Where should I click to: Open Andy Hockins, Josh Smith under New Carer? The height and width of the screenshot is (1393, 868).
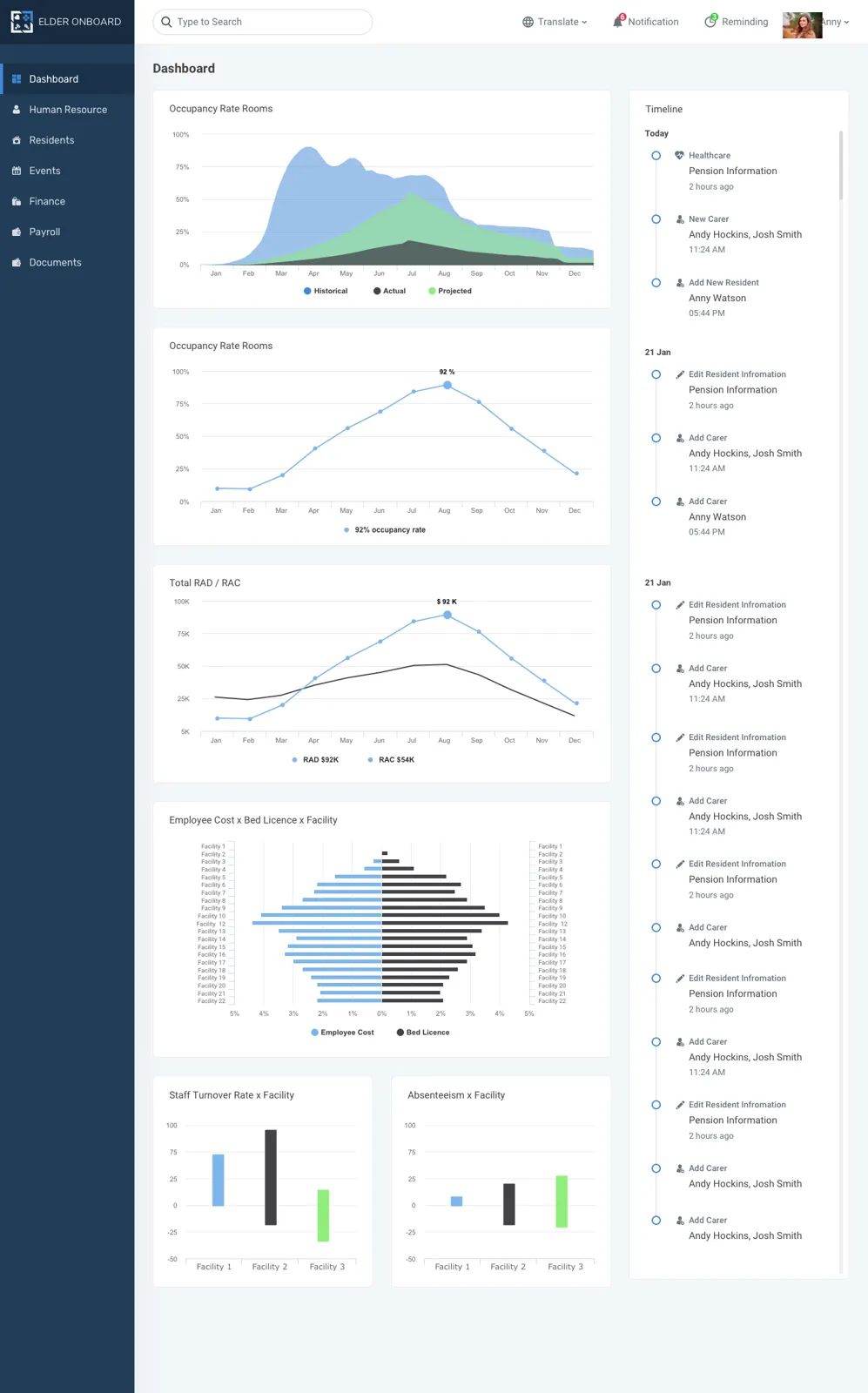pos(745,235)
